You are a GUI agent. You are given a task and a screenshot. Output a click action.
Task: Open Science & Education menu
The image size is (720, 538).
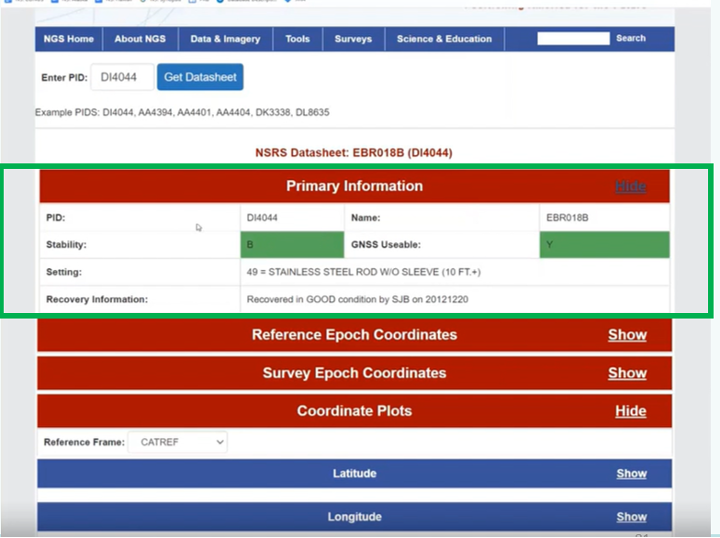click(x=444, y=39)
